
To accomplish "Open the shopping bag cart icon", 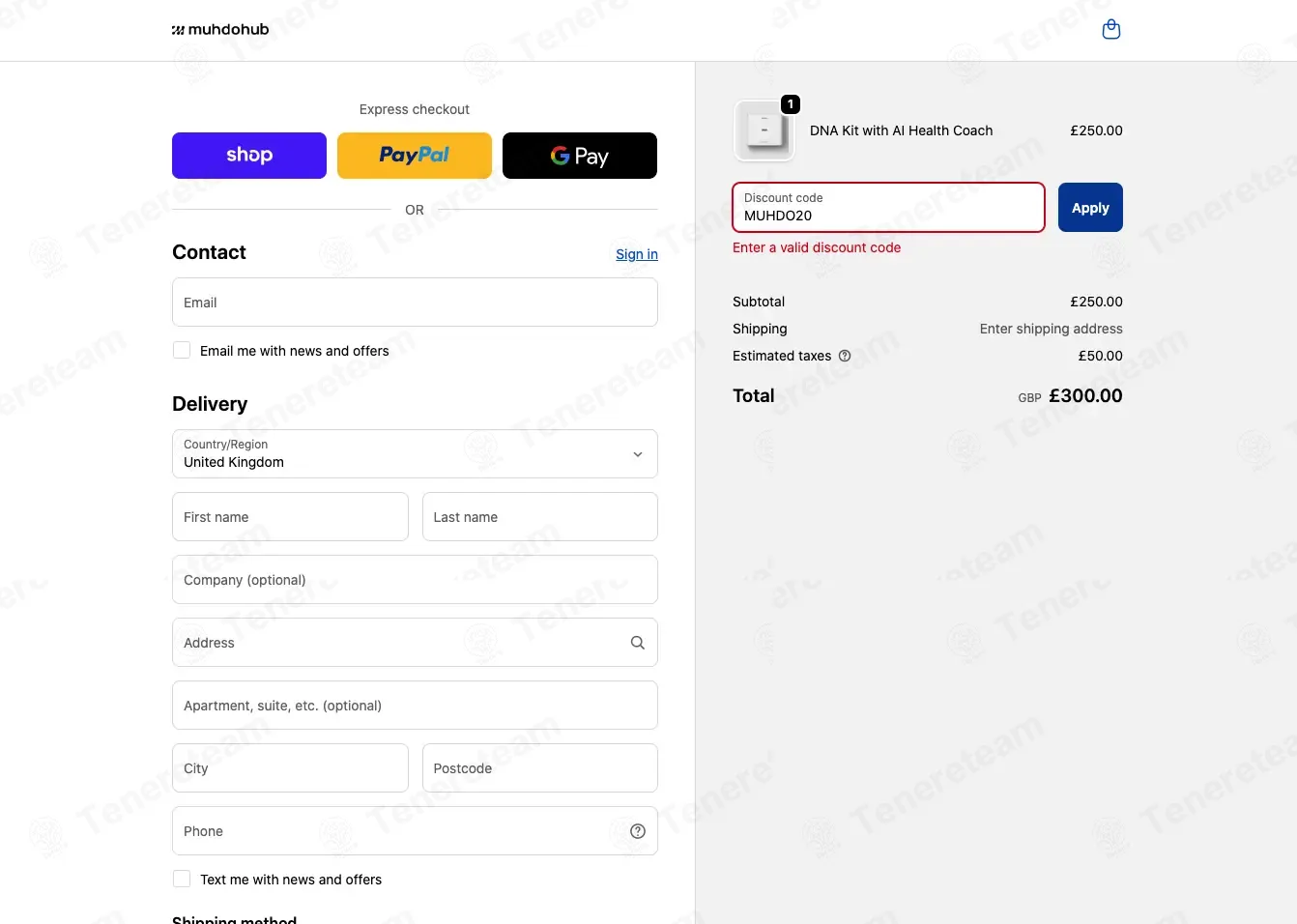I will 1111,29.
